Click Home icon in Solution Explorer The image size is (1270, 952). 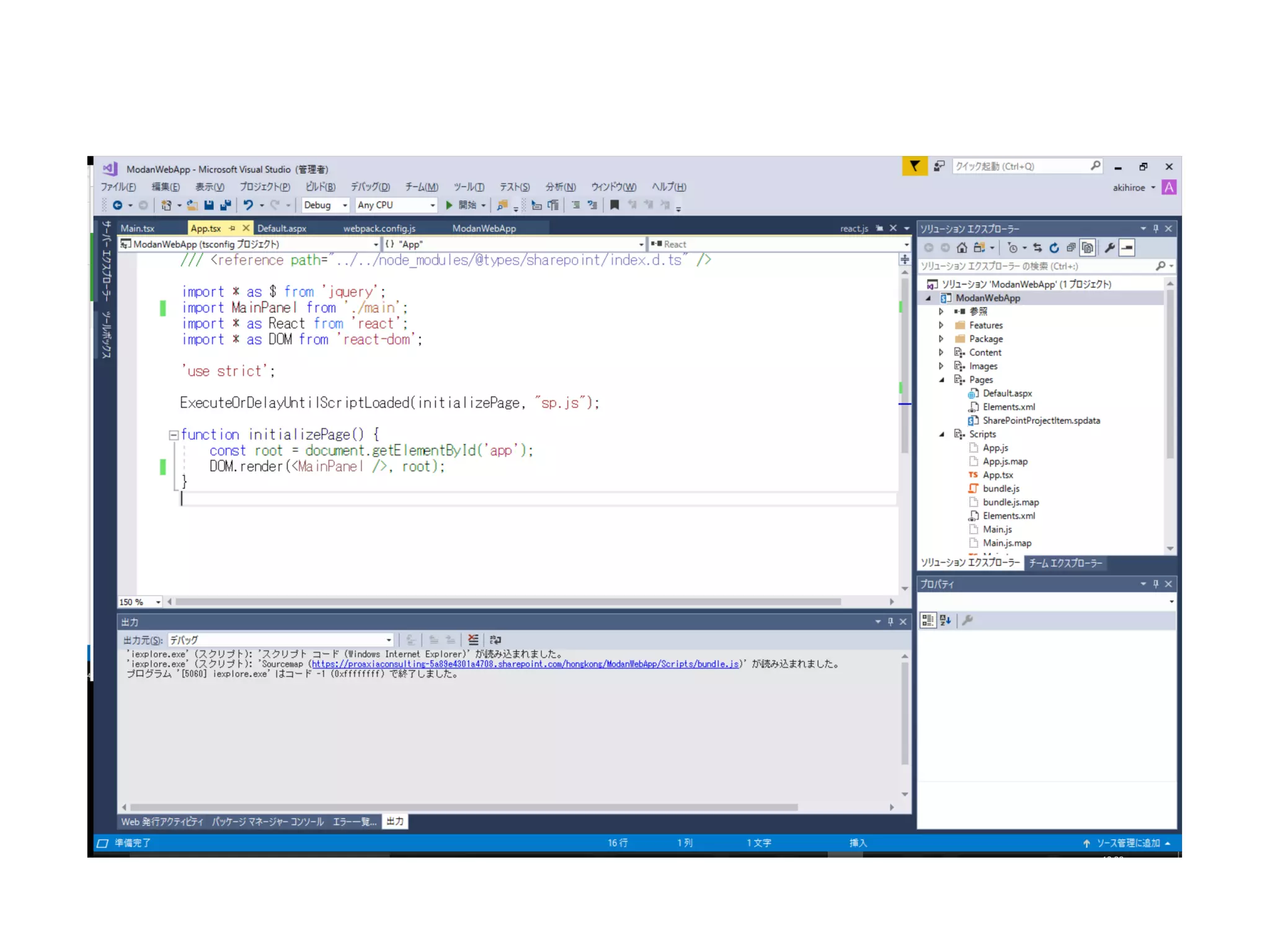[962, 248]
